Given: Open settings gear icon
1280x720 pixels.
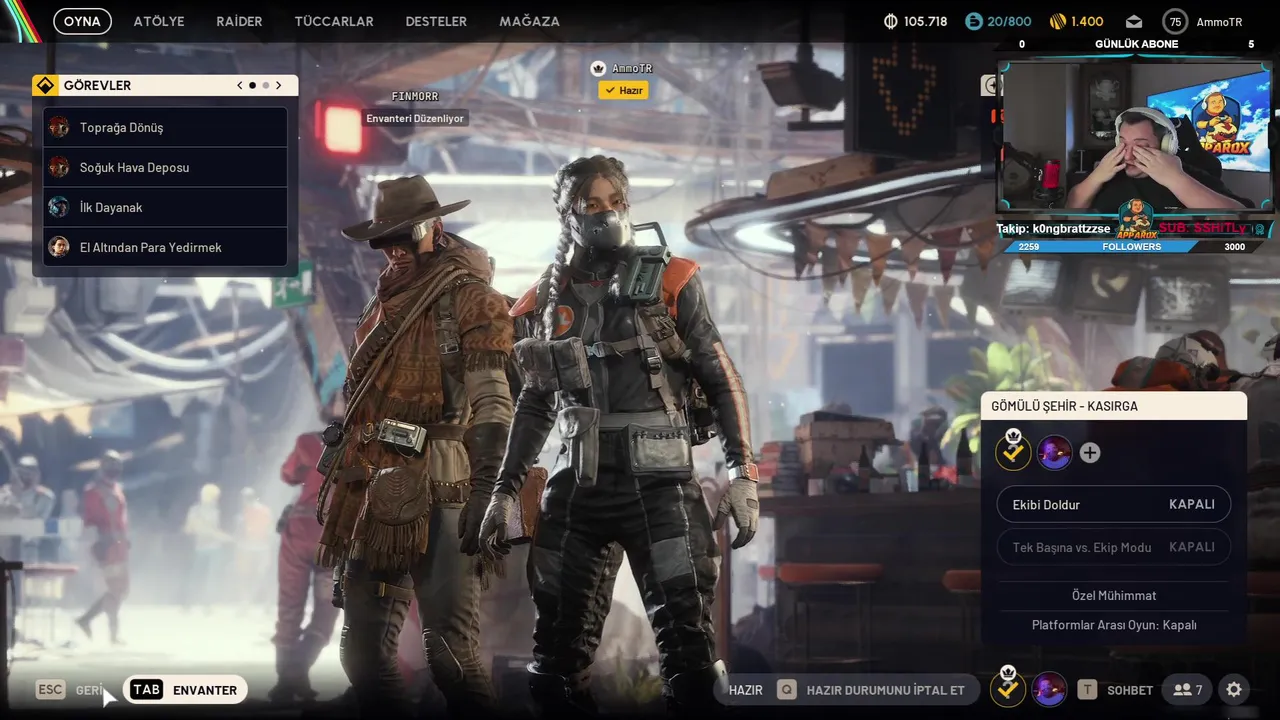Looking at the screenshot, I should click(1234, 690).
